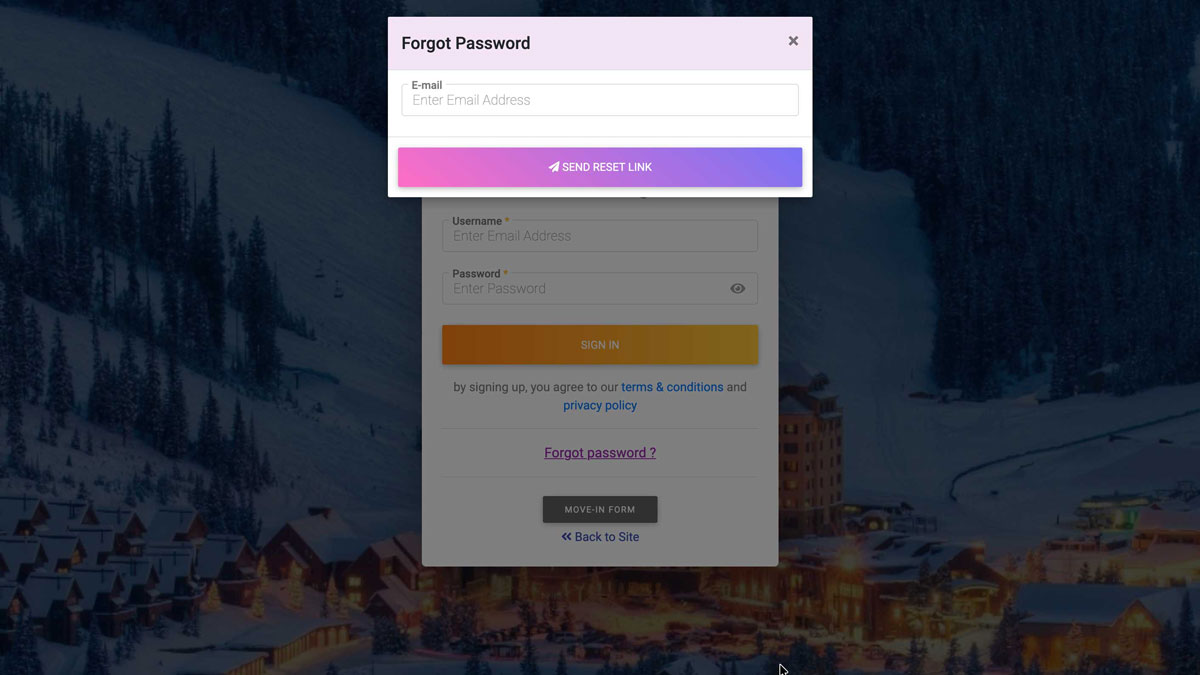Click the Forgot password ? link
Screen dimensions: 1200x675
tap(600, 453)
